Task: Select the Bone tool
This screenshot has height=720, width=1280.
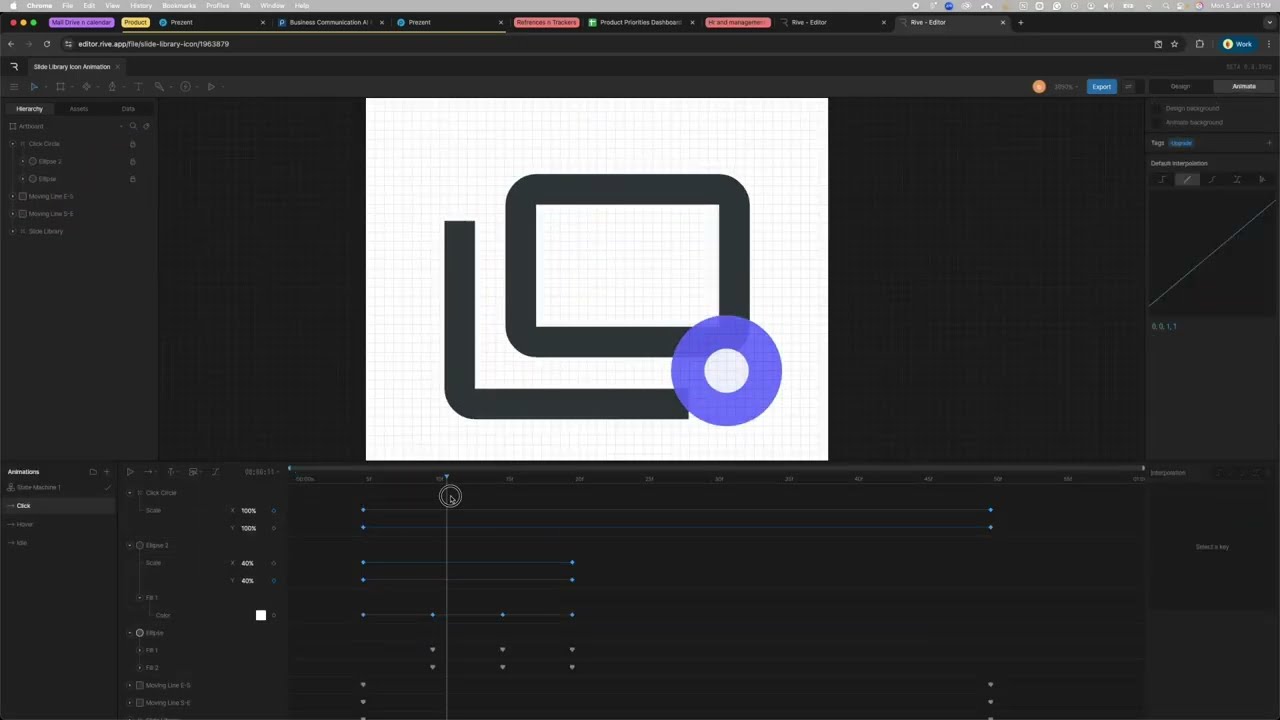Action: click(159, 87)
